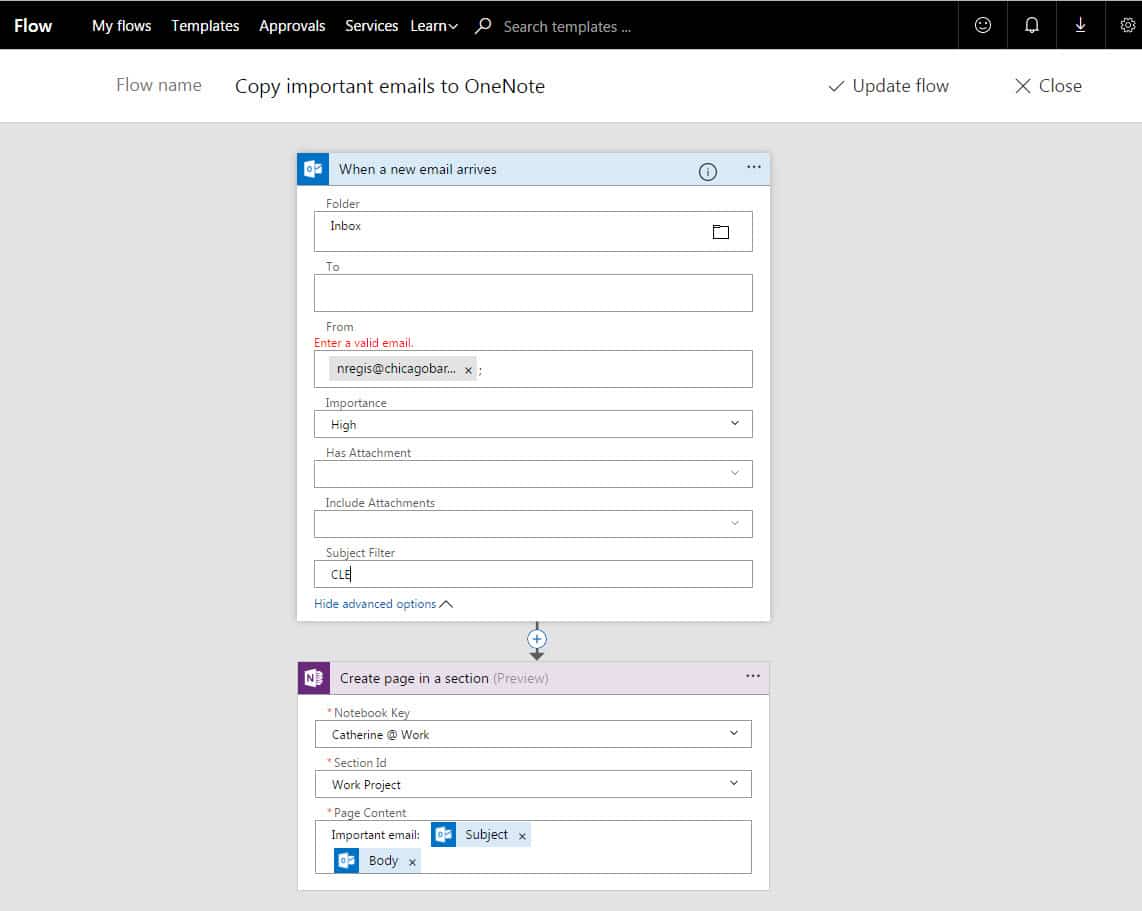Open the Services page
The image size is (1142, 911).
click(371, 25)
